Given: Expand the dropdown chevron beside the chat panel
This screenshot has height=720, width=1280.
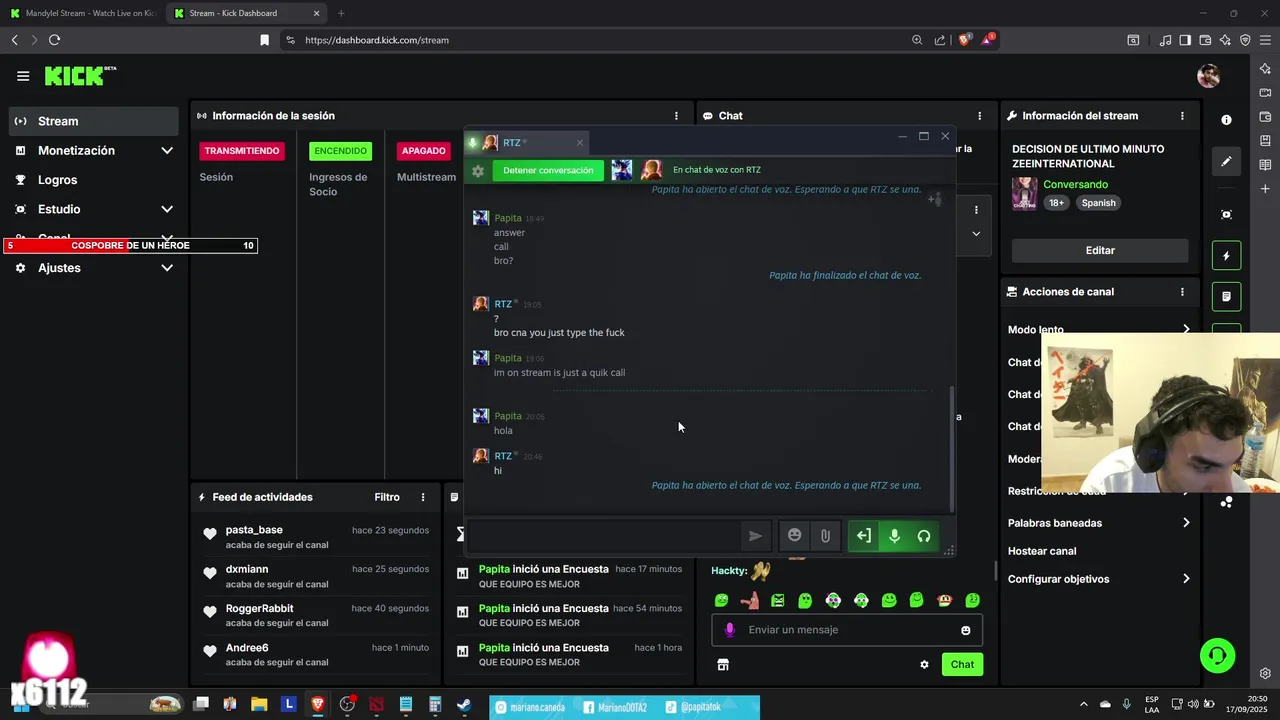Looking at the screenshot, I should point(976,233).
